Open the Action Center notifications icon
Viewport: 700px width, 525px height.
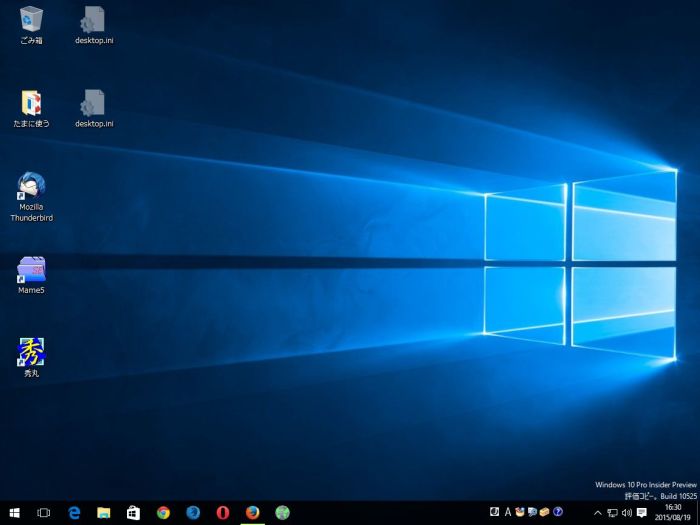(642, 512)
